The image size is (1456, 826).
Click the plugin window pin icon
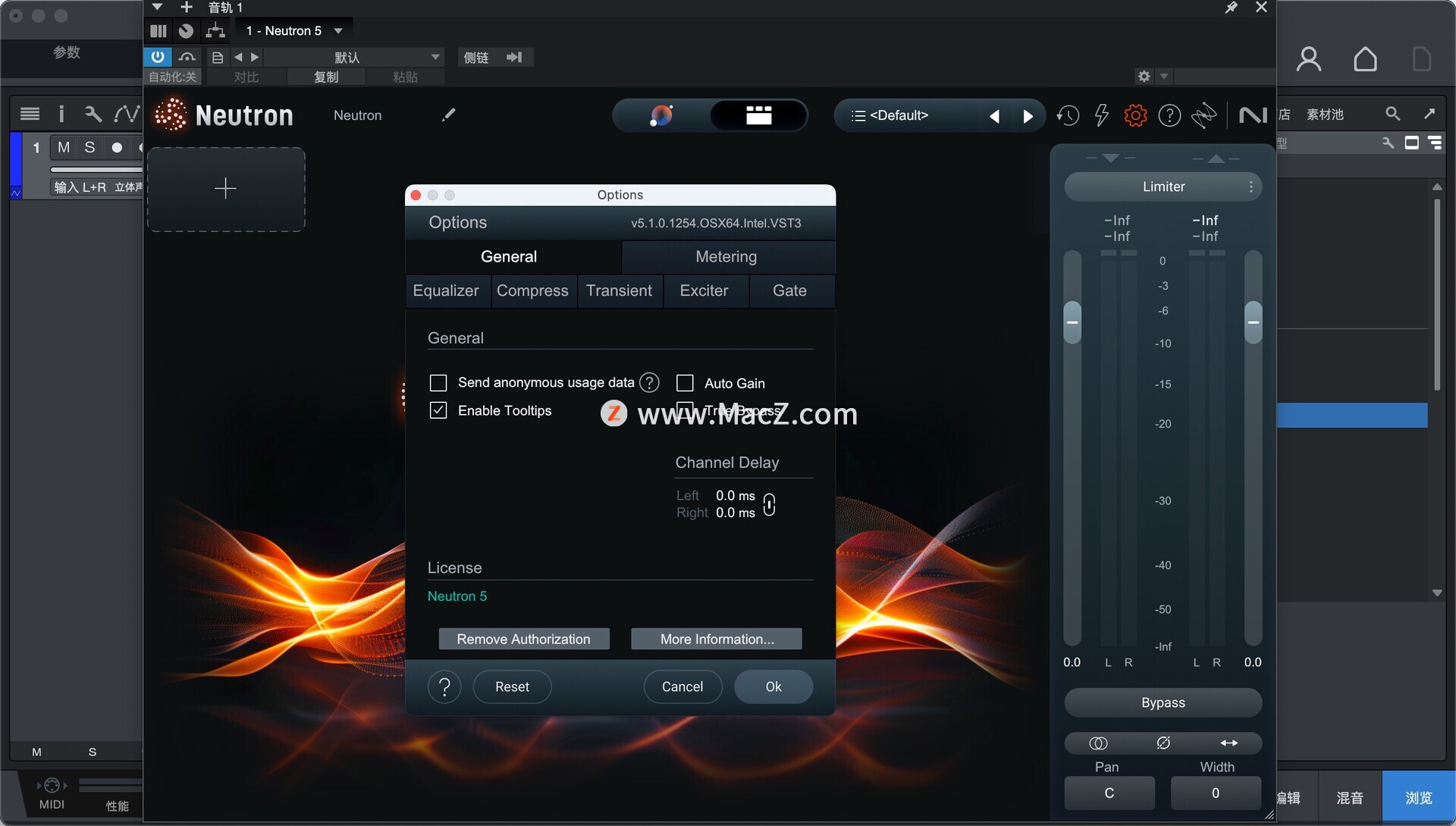[1231, 8]
